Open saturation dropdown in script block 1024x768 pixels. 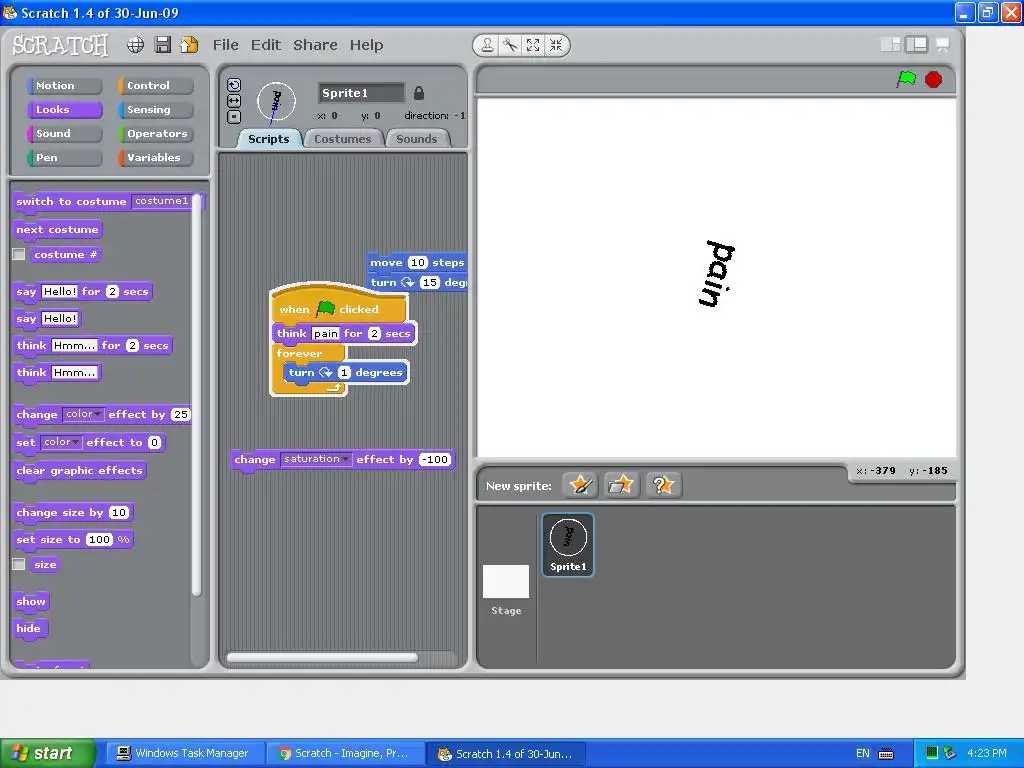pyautogui.click(x=316, y=459)
